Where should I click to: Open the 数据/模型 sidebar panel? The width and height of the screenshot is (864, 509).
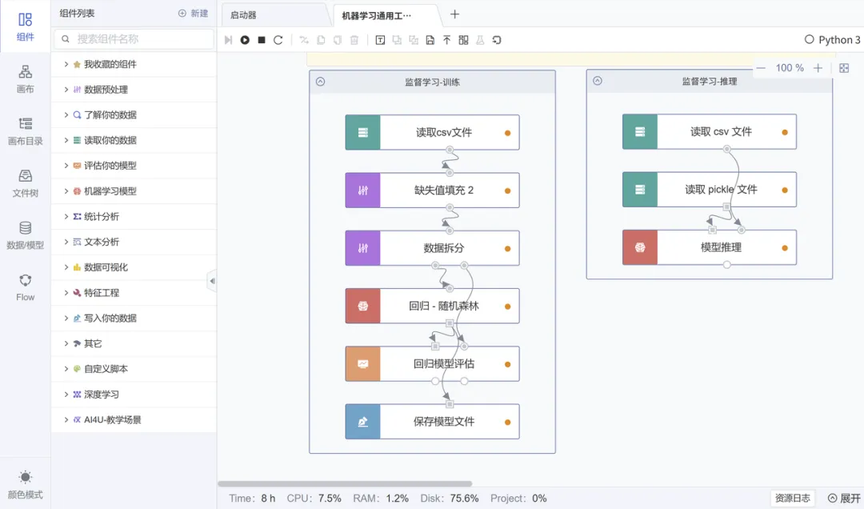coord(25,235)
